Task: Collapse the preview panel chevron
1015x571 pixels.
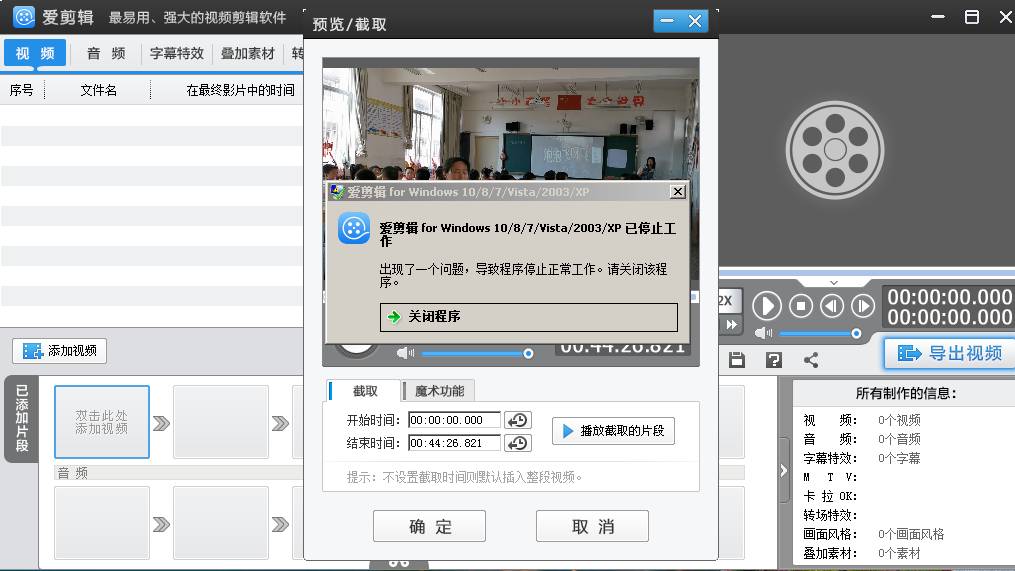Action: (834, 283)
